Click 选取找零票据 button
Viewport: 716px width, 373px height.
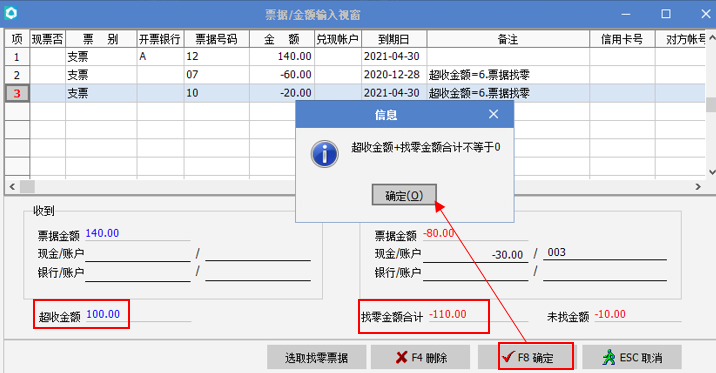(316, 357)
